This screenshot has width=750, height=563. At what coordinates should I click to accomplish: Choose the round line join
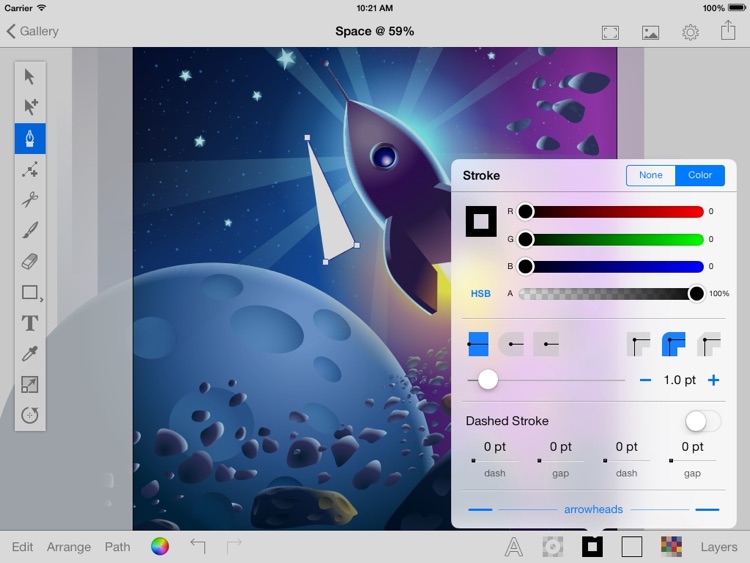click(673, 344)
